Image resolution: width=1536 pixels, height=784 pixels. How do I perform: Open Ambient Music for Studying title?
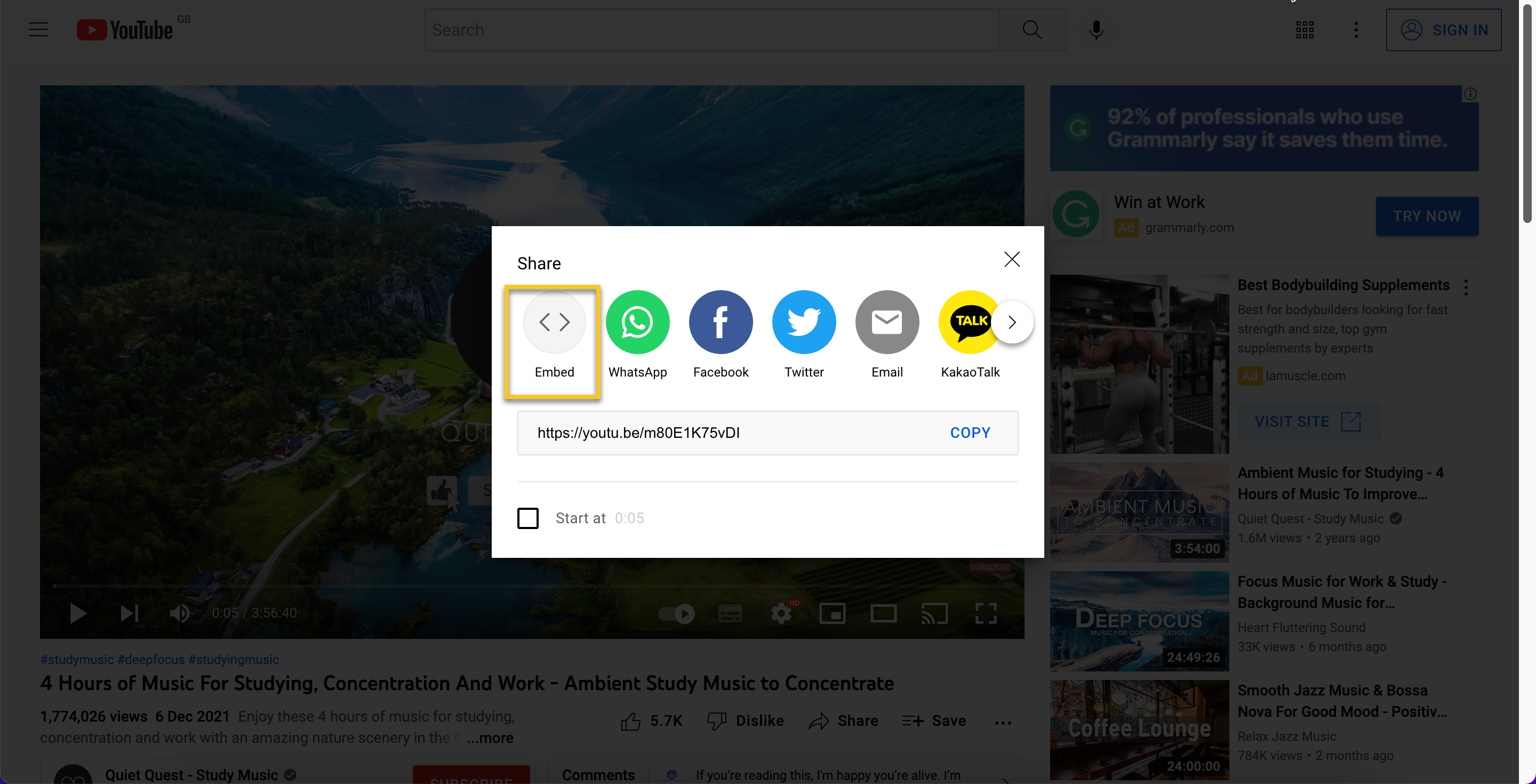[x=1340, y=483]
